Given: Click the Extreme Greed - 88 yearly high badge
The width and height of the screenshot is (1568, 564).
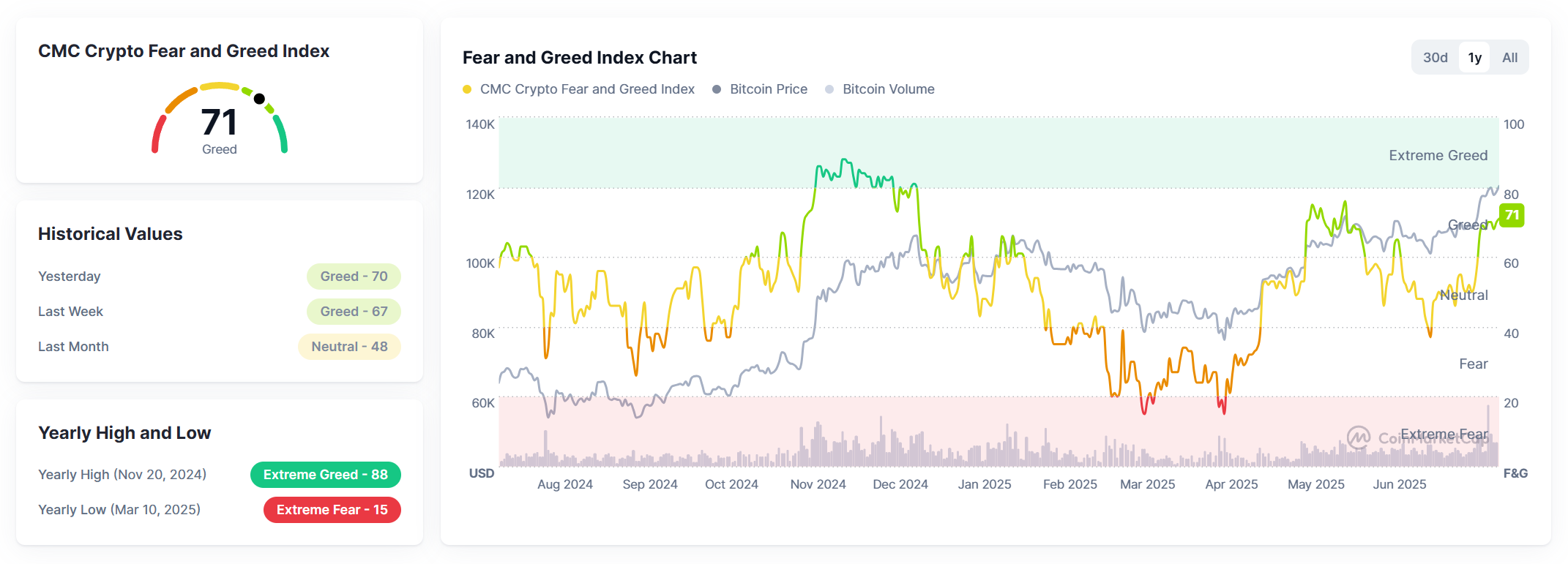Looking at the screenshot, I should [x=325, y=475].
